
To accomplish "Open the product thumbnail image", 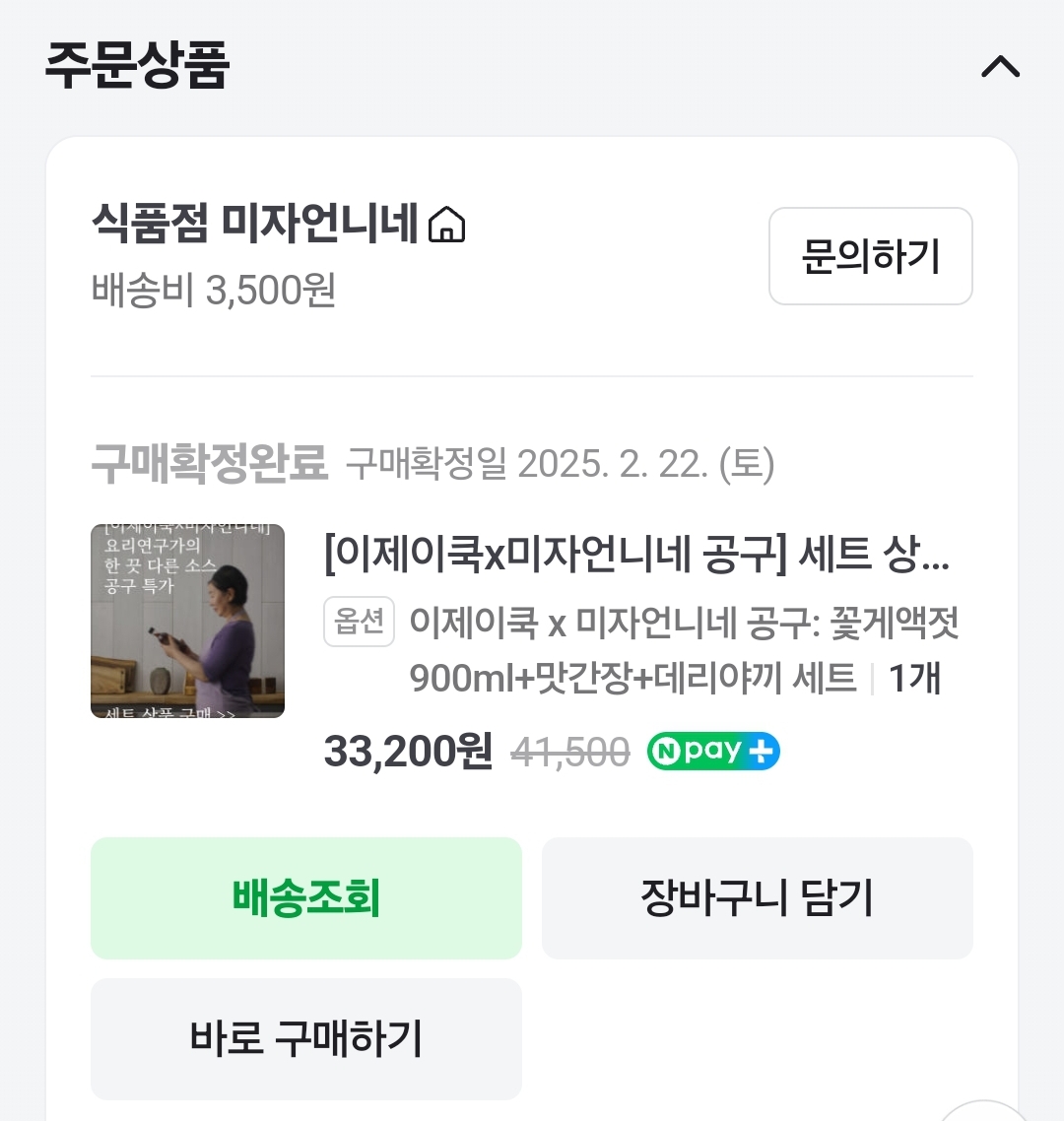I will click(x=187, y=621).
